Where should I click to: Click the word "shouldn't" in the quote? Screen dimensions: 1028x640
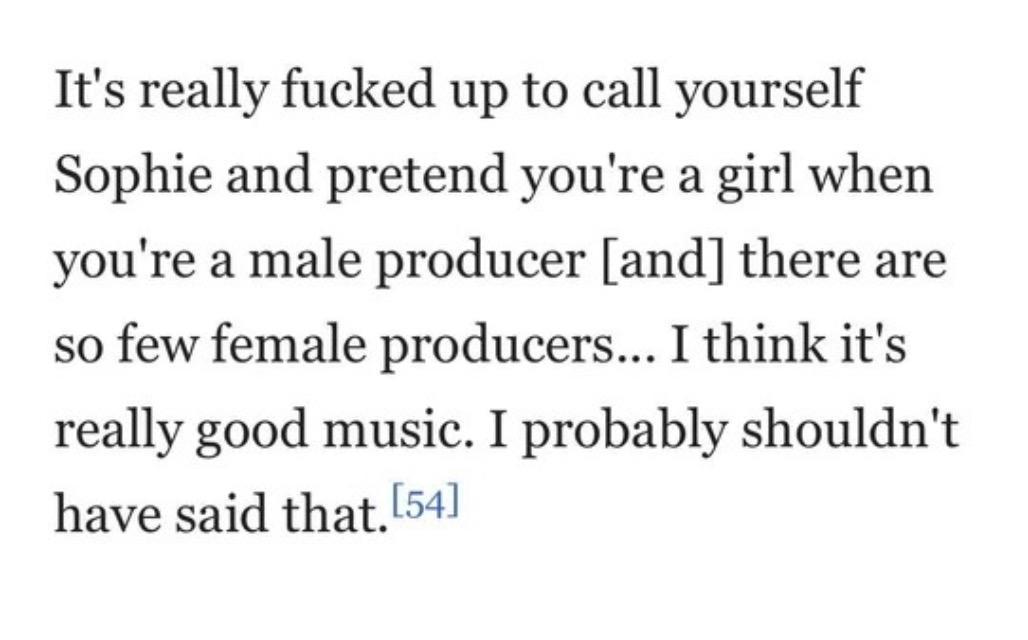point(850,429)
